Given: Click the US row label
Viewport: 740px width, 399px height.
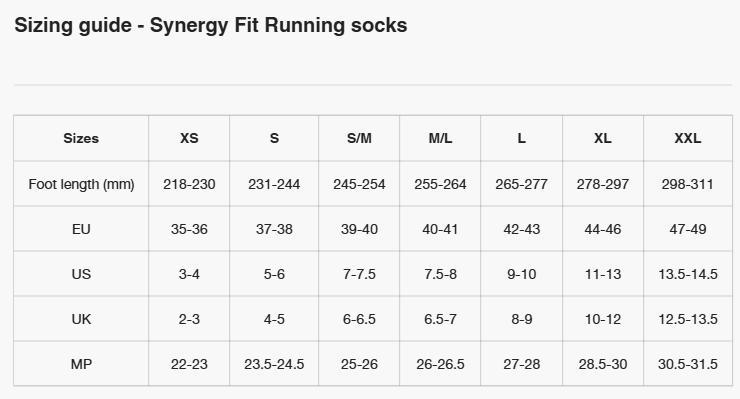Looking at the screenshot, I should click(x=81, y=274).
